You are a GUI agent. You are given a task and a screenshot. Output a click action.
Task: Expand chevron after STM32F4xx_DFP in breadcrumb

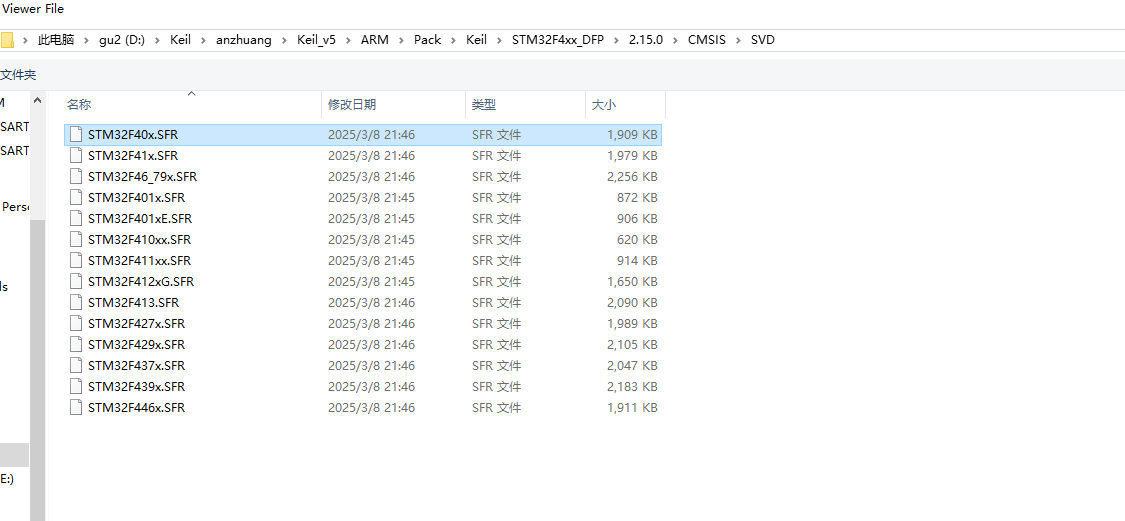point(617,40)
